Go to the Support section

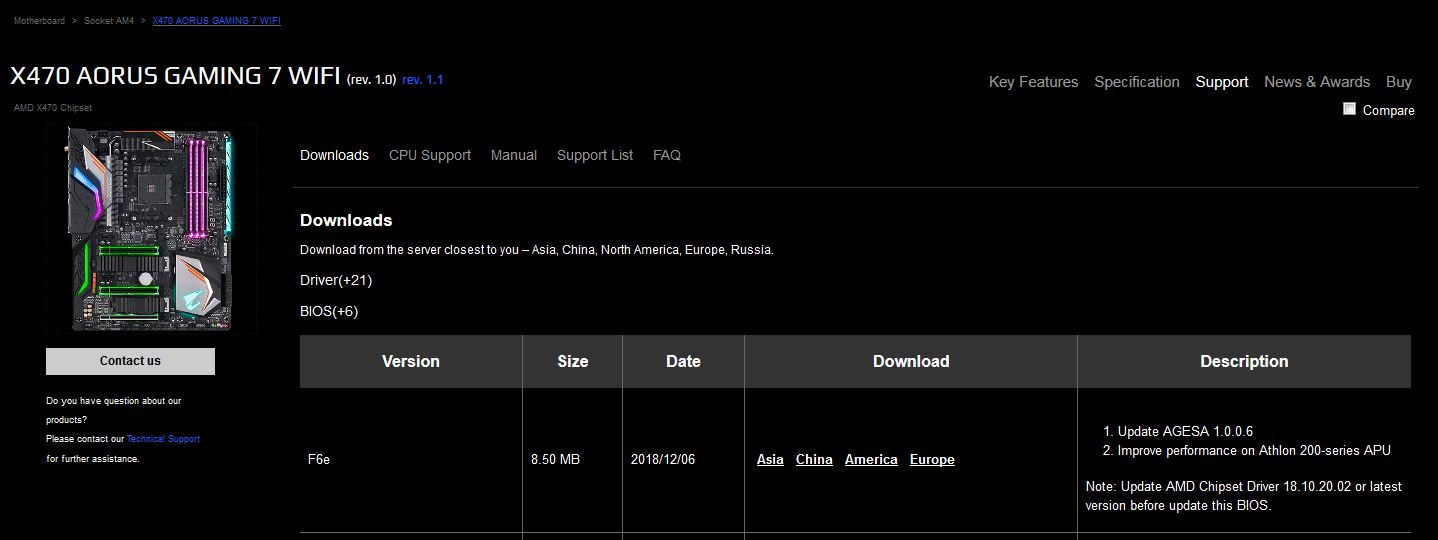point(1222,82)
